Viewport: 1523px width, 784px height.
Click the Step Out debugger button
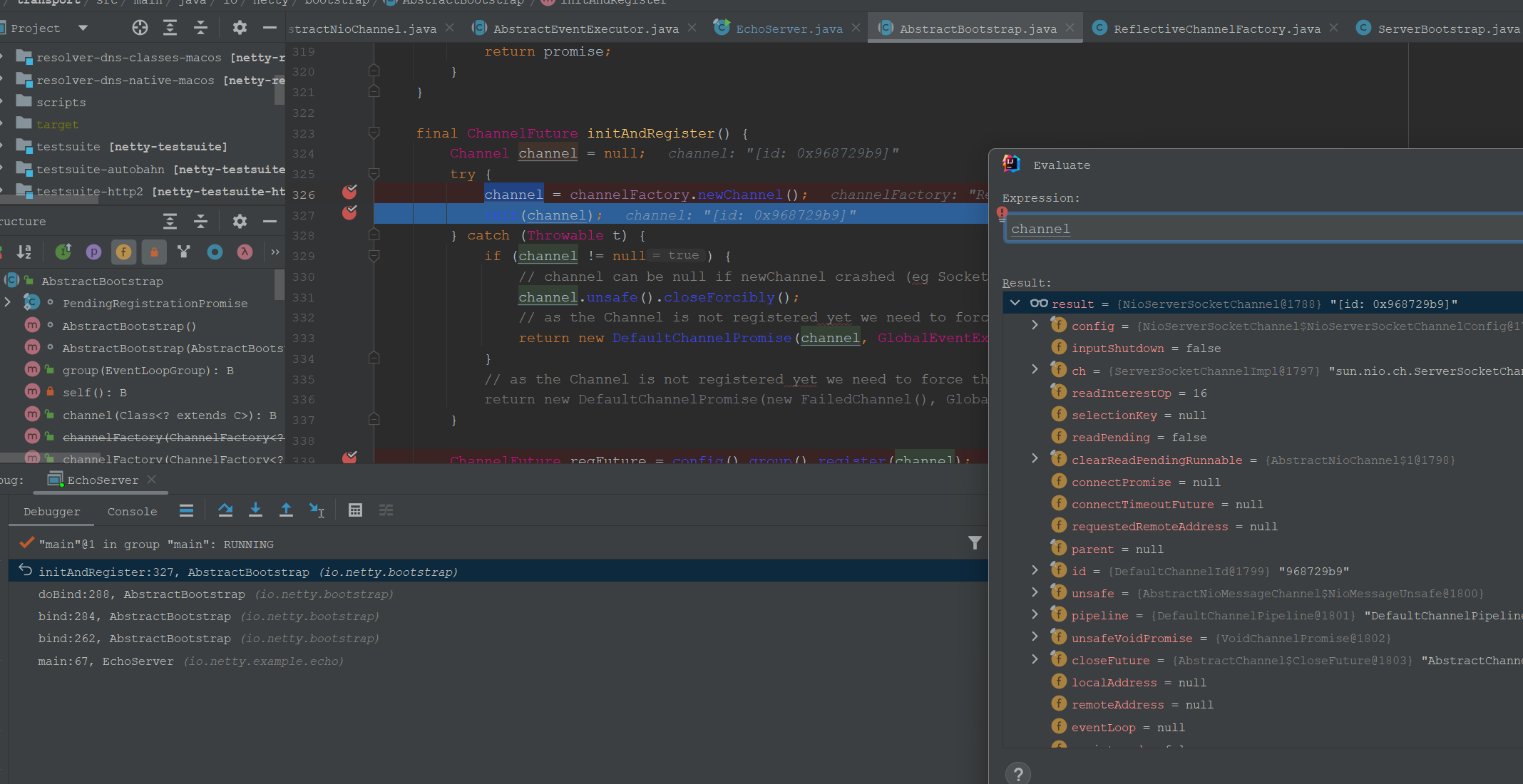click(x=286, y=510)
